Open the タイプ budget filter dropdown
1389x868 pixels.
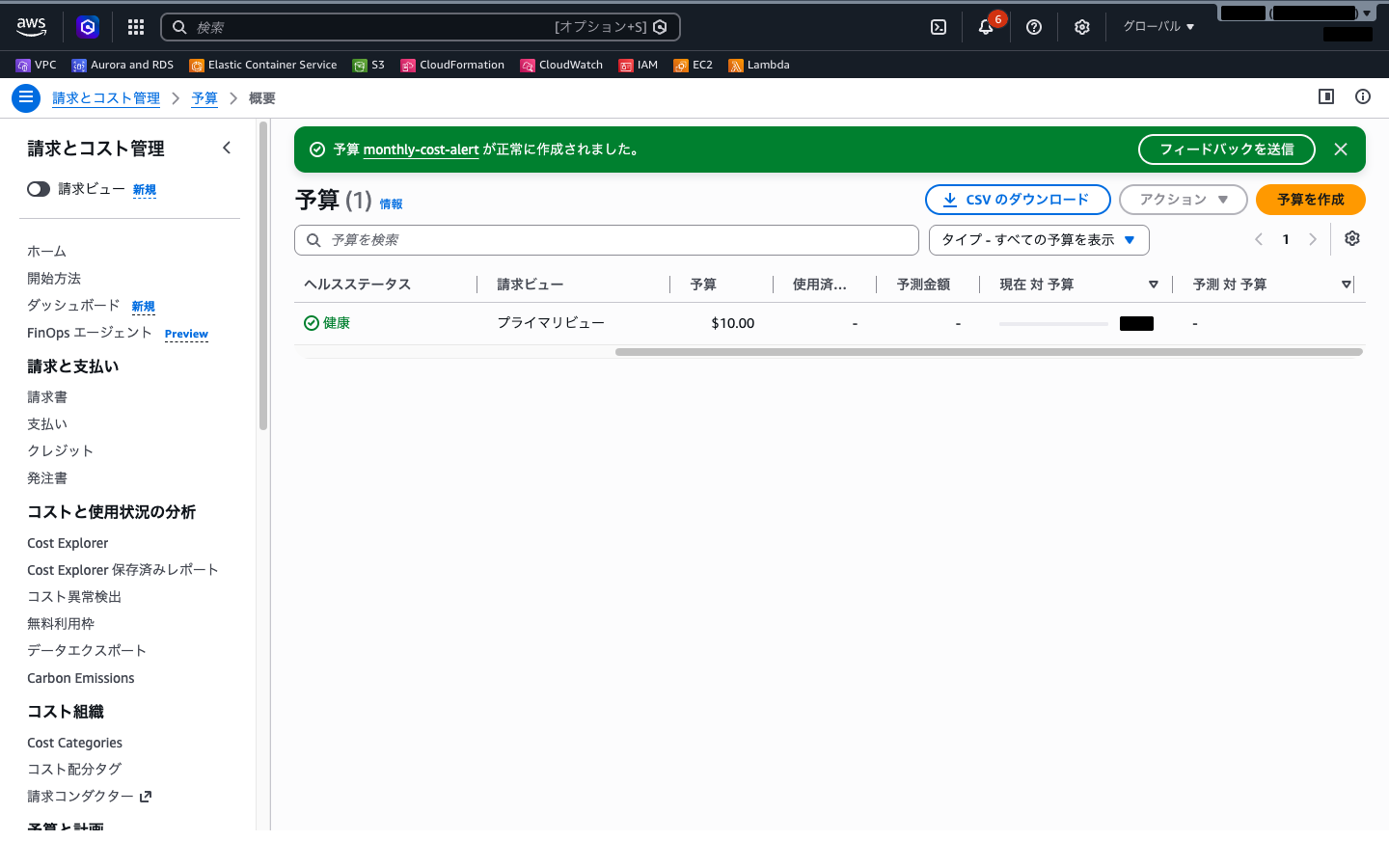coord(1039,240)
